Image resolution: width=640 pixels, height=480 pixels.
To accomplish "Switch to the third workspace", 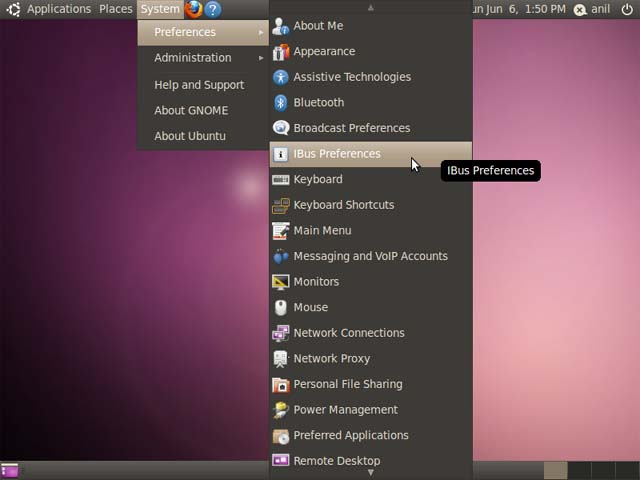I will pos(603,471).
